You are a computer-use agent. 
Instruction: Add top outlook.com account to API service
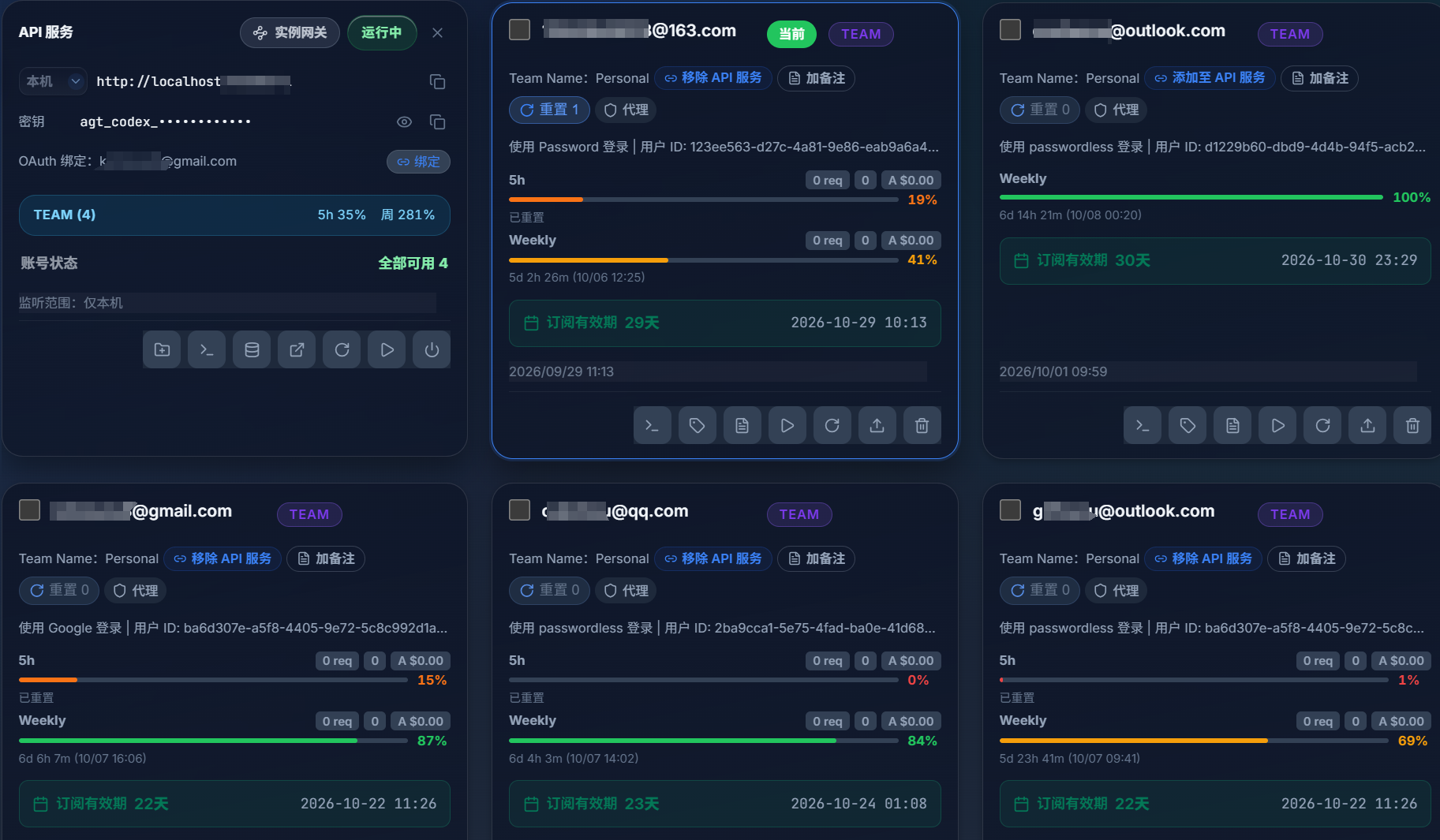click(1210, 78)
